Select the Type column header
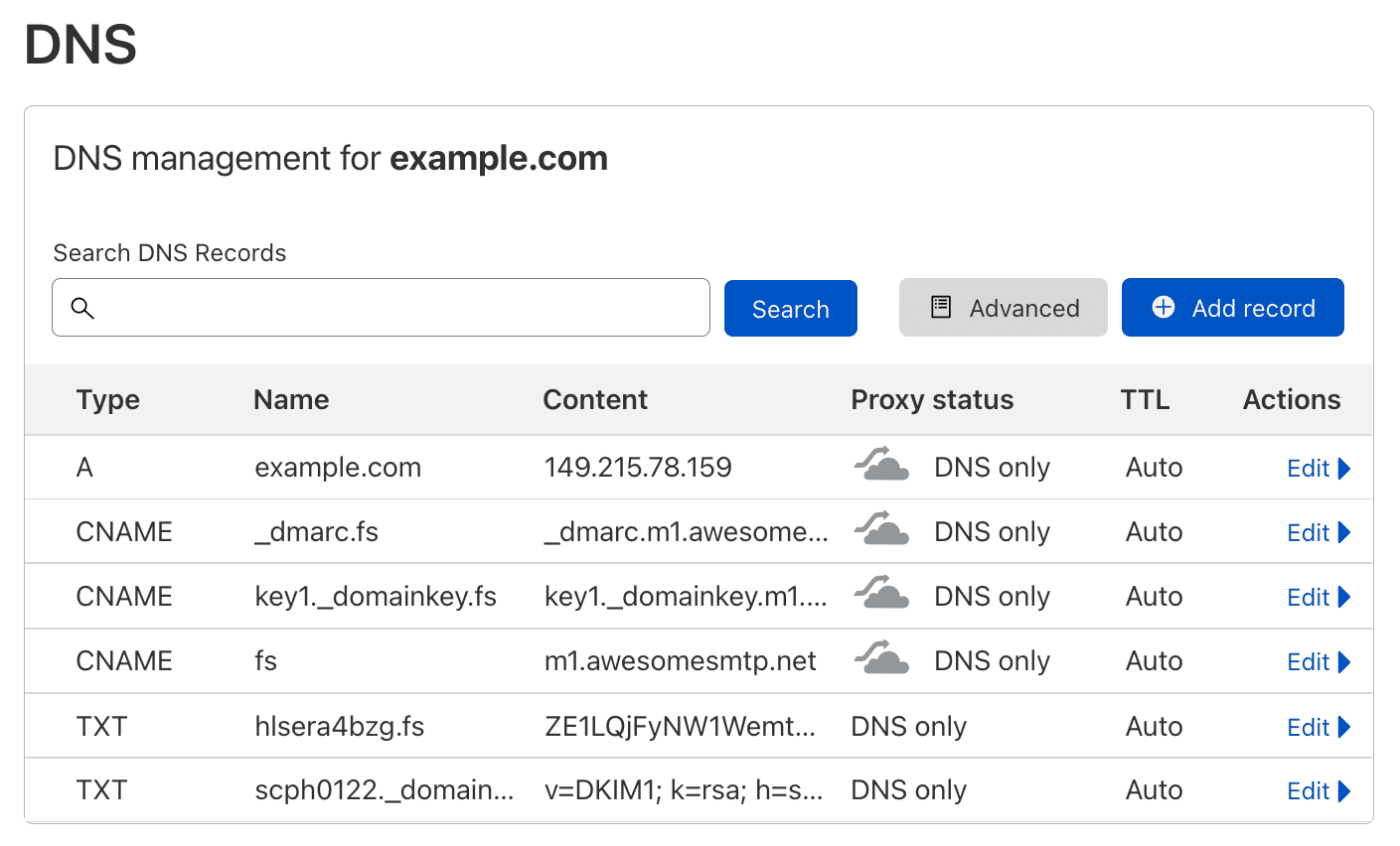 click(x=107, y=399)
